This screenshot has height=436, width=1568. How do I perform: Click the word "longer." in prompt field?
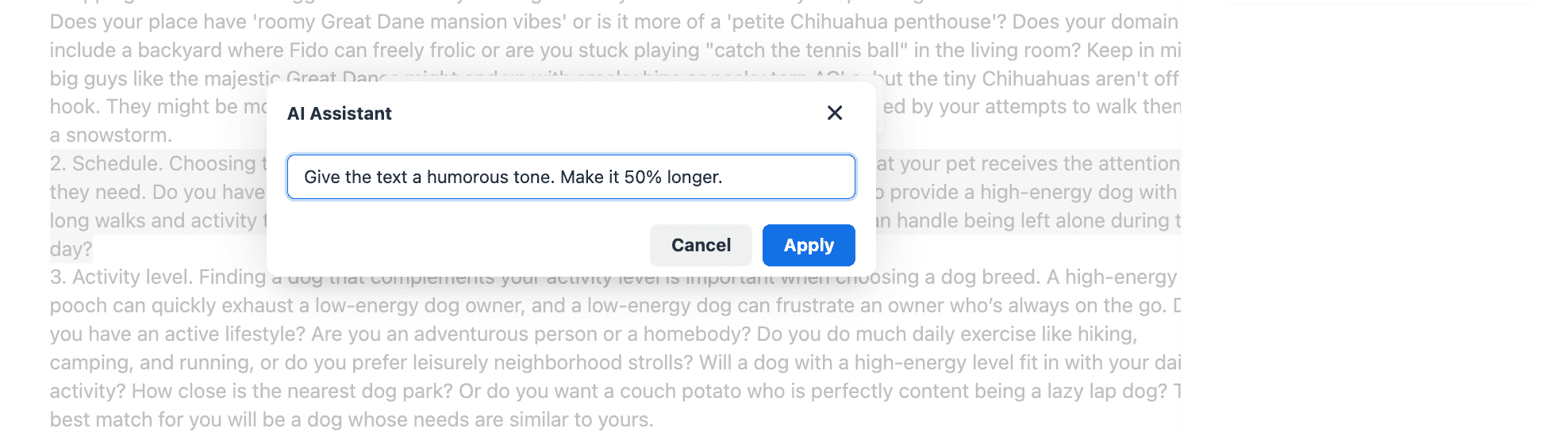[x=694, y=178]
